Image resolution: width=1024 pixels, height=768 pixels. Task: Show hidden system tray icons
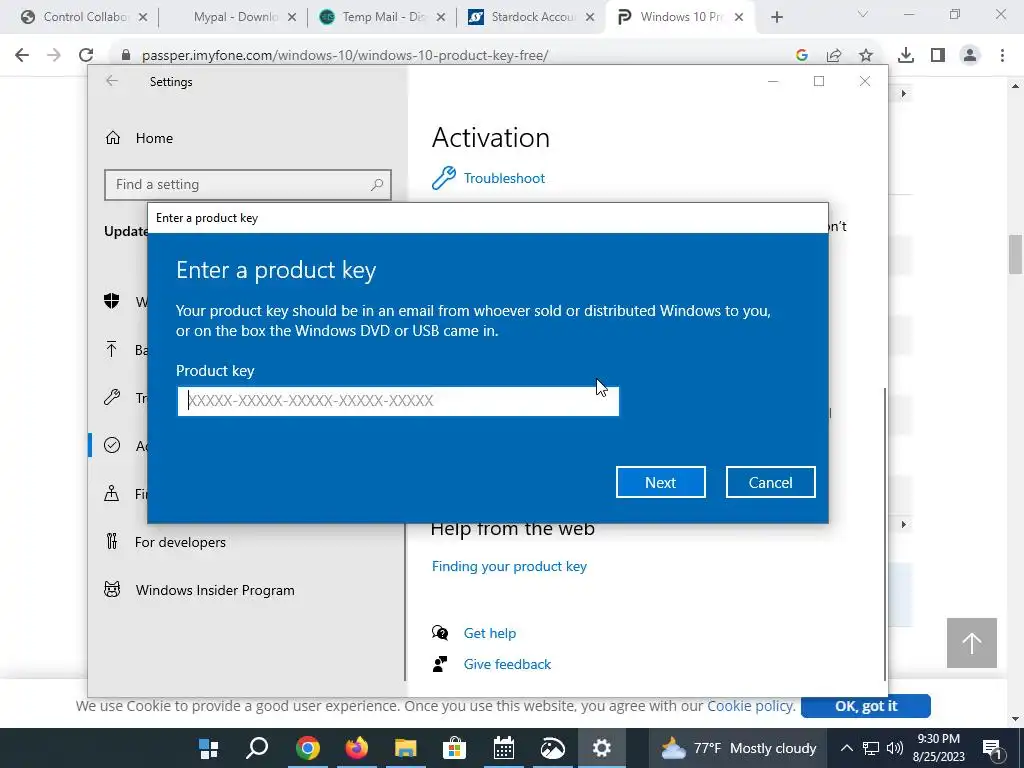(x=846, y=748)
